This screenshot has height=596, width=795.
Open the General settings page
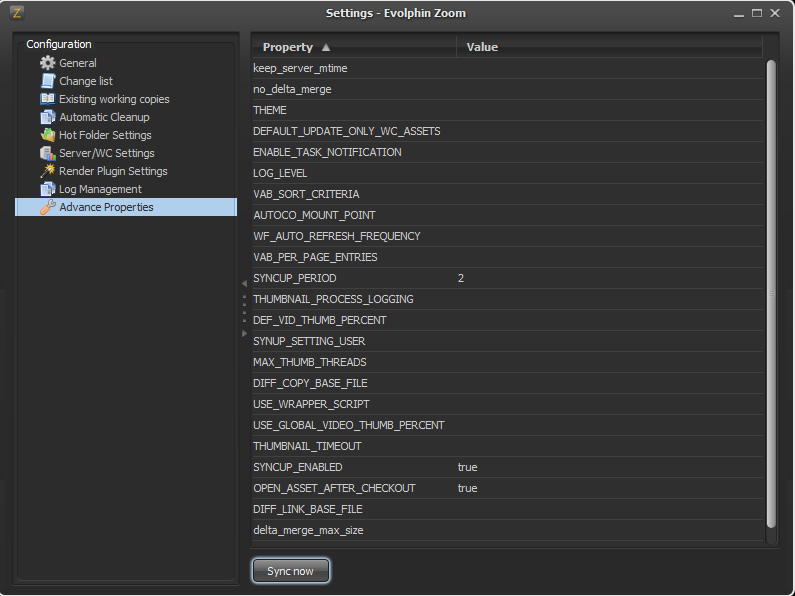pyautogui.click(x=78, y=63)
